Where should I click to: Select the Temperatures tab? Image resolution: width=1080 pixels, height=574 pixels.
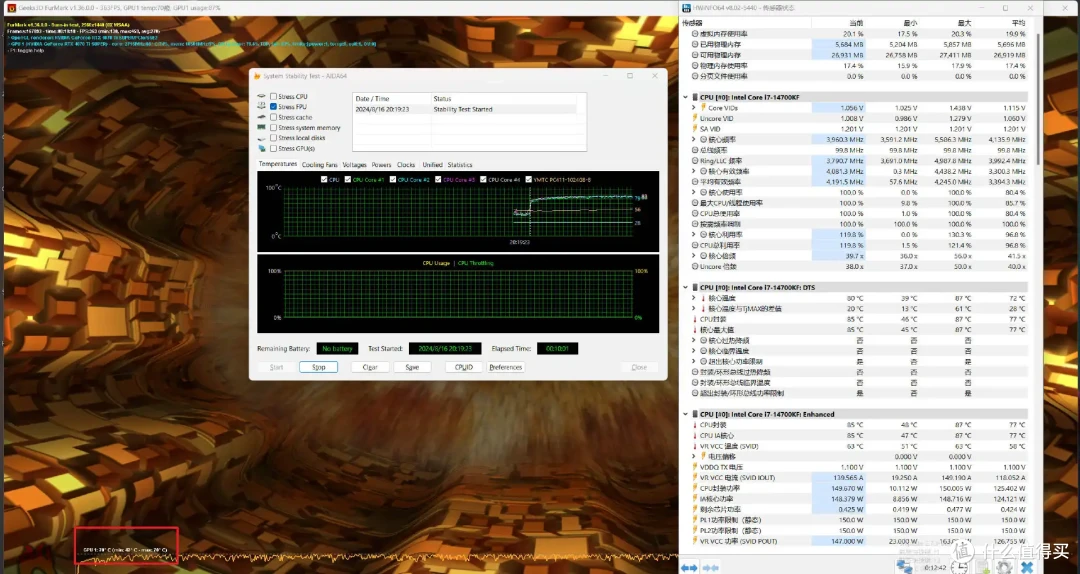click(278, 164)
